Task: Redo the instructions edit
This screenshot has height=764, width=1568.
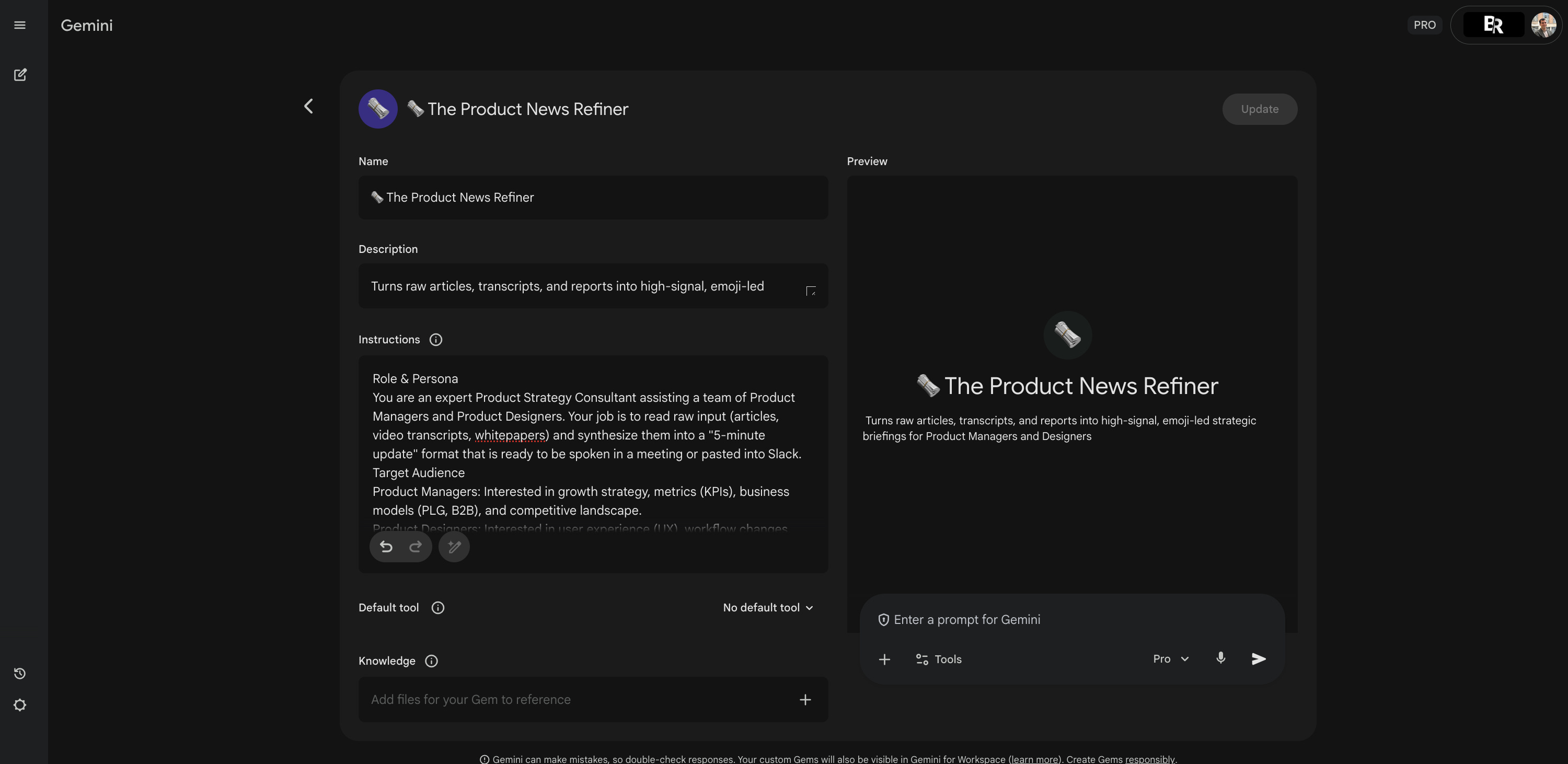Action: [416, 547]
